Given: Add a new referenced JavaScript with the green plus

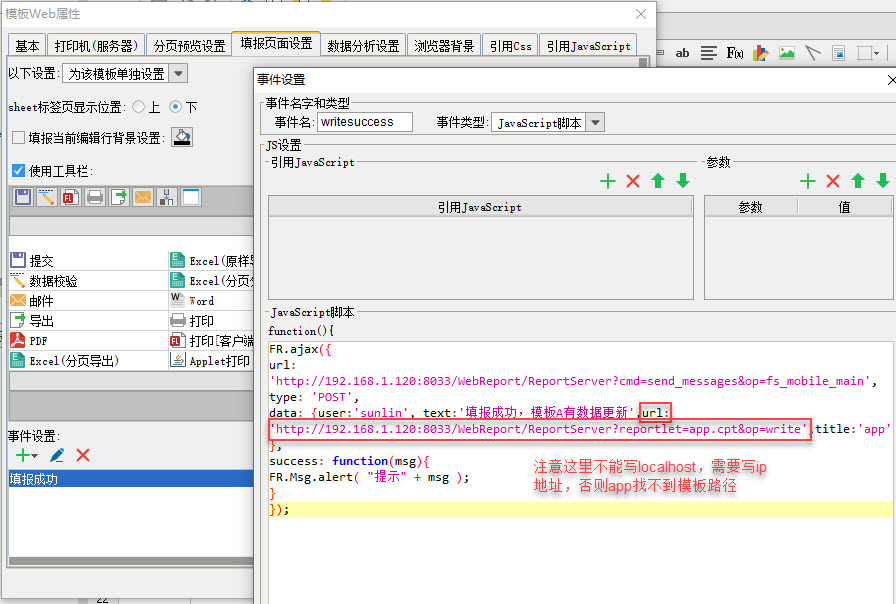Looking at the screenshot, I should tap(608, 181).
